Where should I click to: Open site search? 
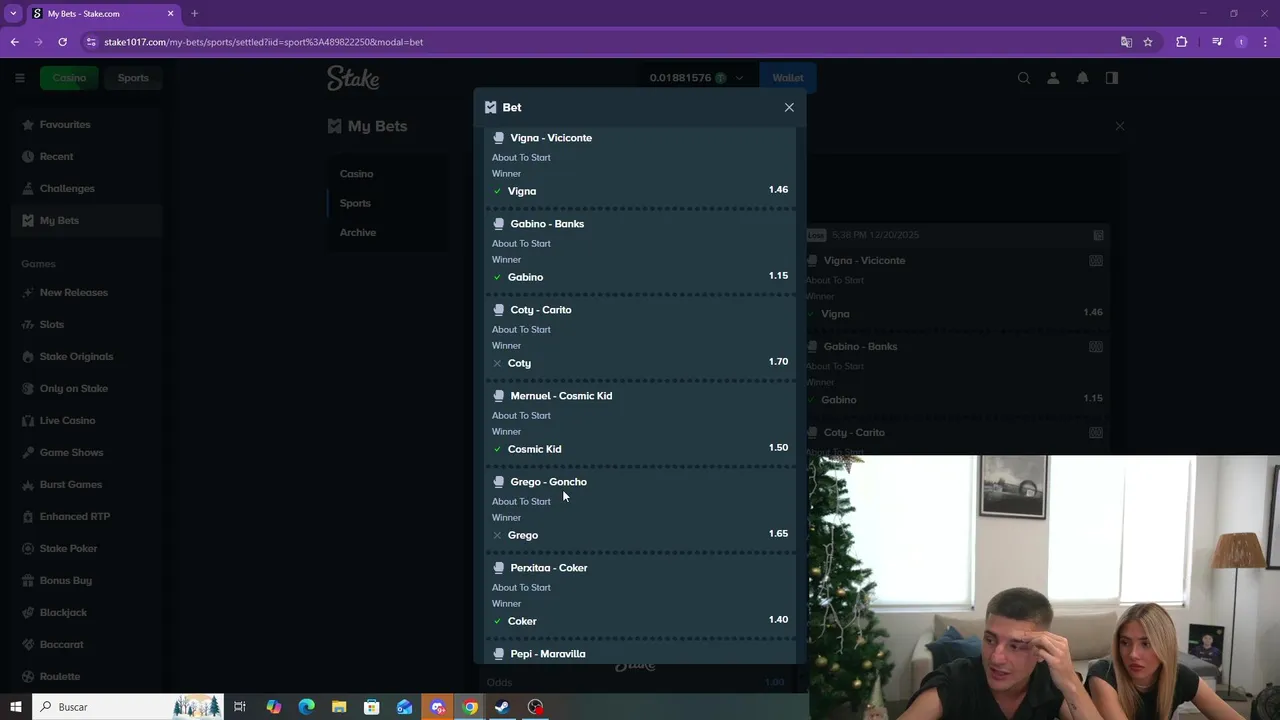click(x=1024, y=78)
